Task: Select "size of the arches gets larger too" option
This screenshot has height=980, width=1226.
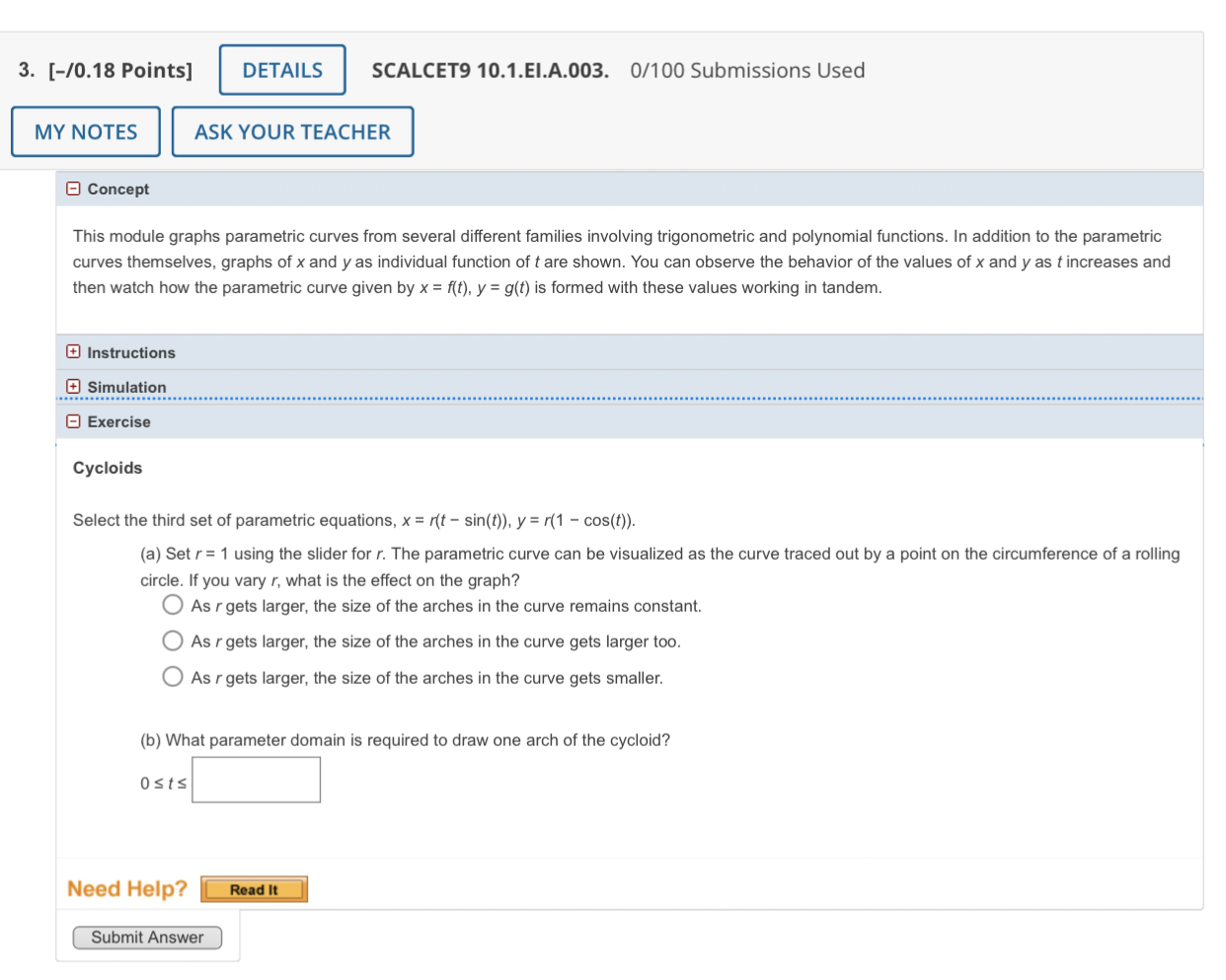Action: click(x=173, y=640)
